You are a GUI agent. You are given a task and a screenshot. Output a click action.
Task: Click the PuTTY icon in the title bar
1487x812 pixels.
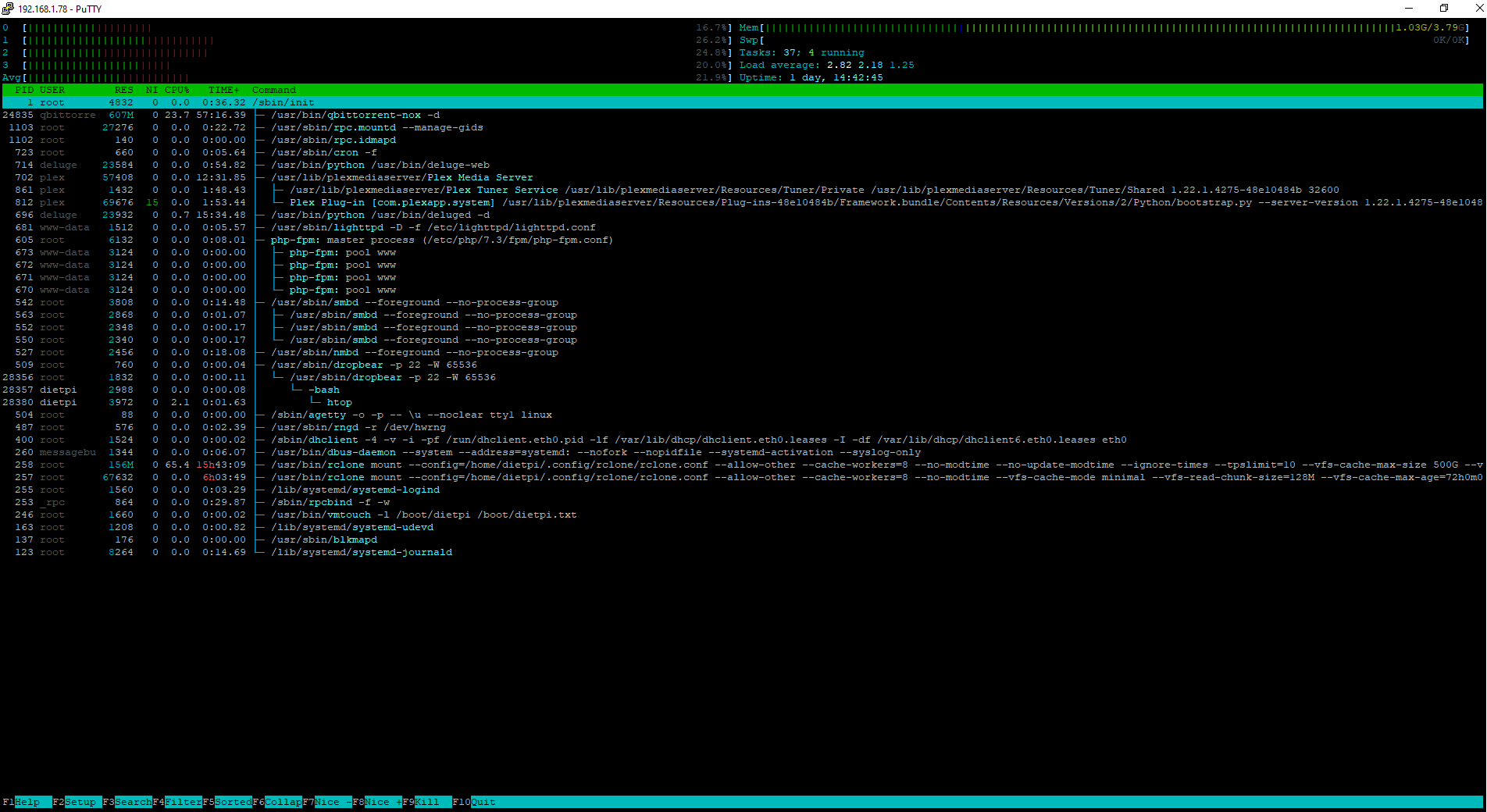tap(8, 9)
